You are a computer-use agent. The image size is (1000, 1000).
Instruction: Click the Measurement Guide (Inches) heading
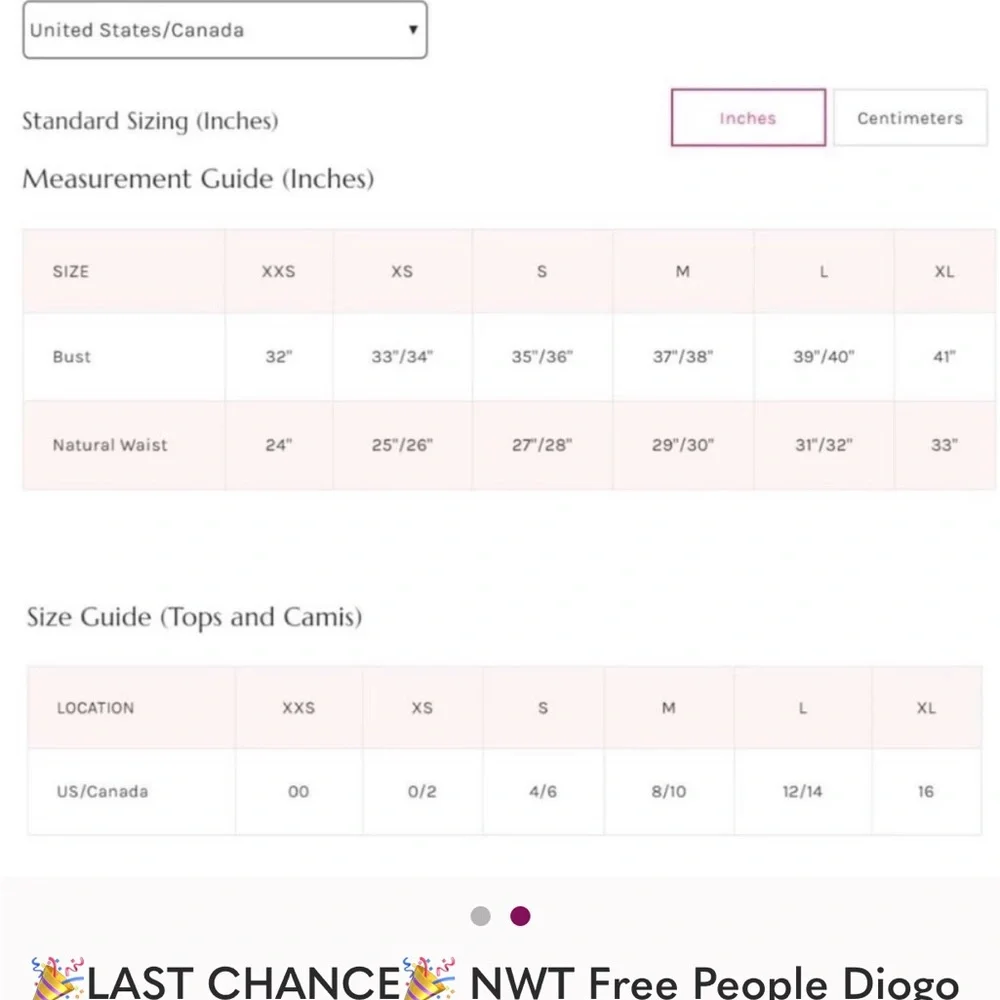[x=198, y=179]
